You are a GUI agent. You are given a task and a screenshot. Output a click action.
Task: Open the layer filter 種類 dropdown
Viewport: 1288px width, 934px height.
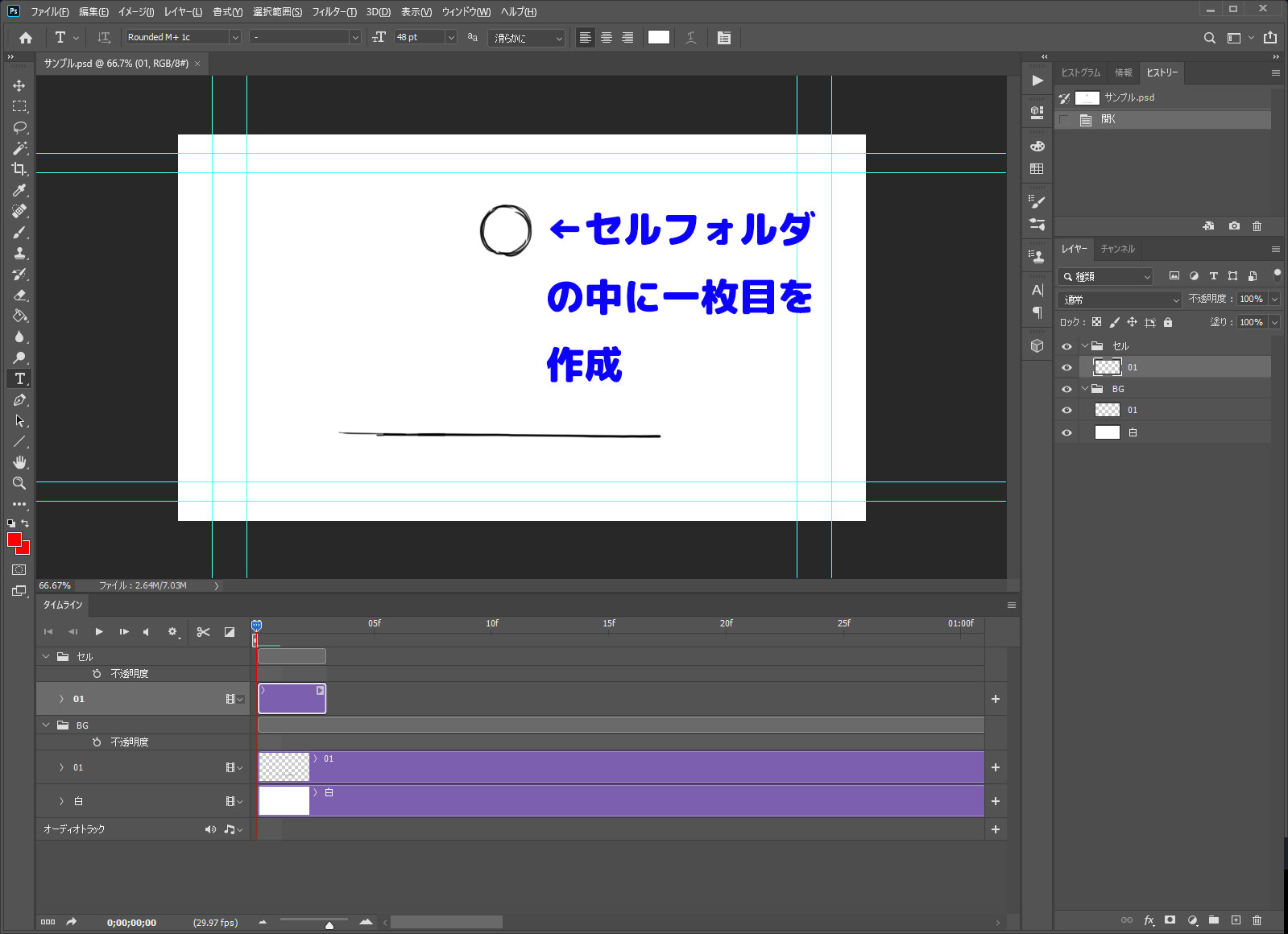[1106, 277]
